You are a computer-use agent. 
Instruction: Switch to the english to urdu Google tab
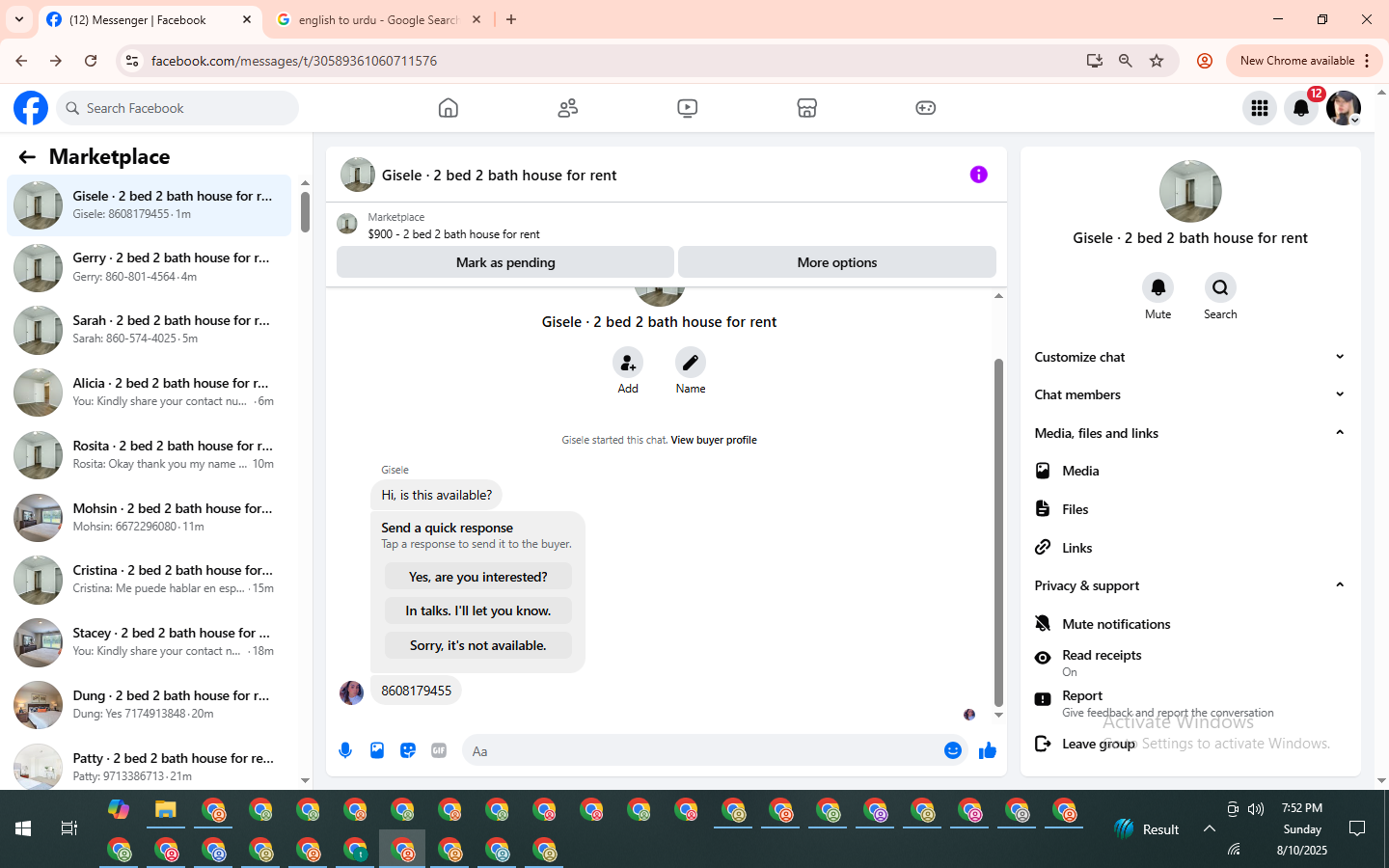[378, 19]
